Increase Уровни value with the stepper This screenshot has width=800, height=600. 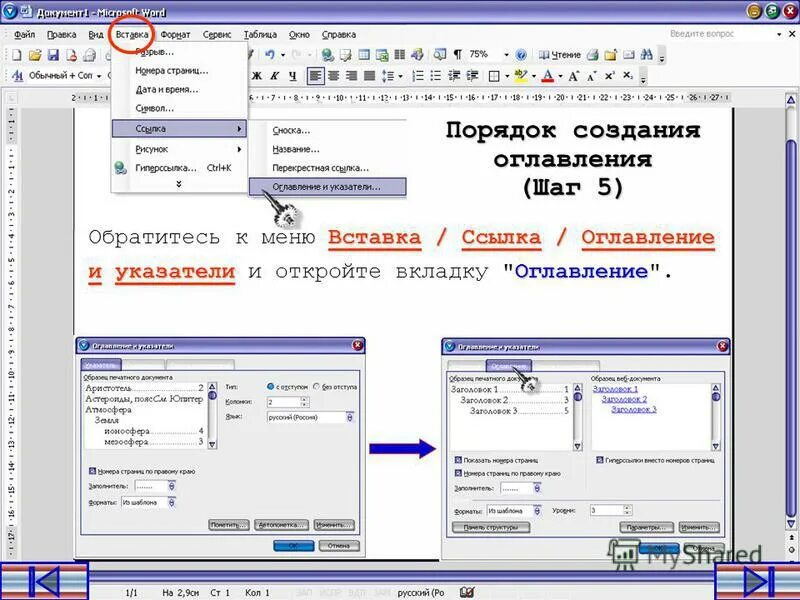point(626,506)
